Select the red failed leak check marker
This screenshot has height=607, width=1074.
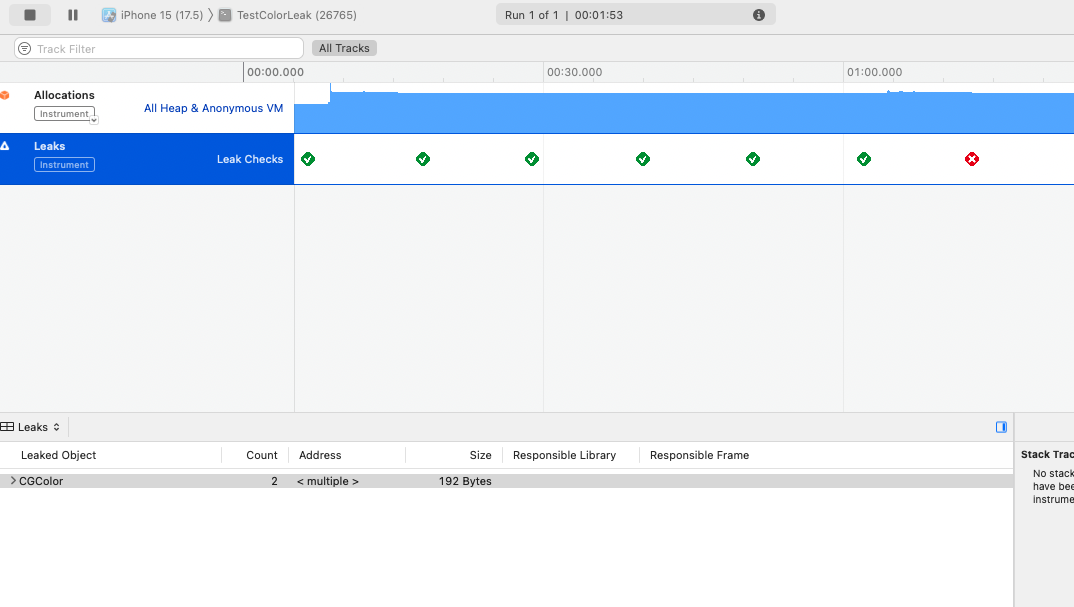tap(972, 159)
